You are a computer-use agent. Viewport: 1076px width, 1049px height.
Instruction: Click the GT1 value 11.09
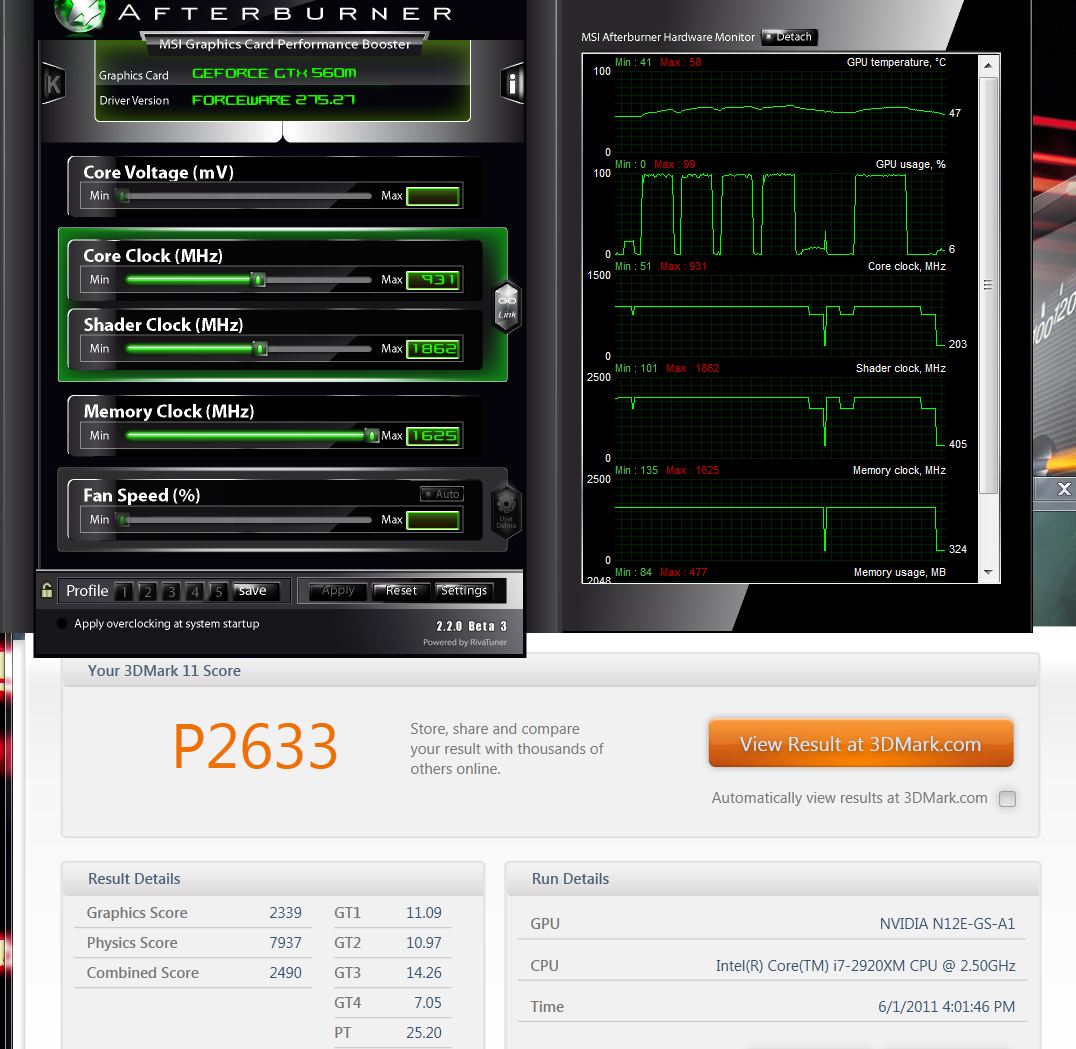423,913
